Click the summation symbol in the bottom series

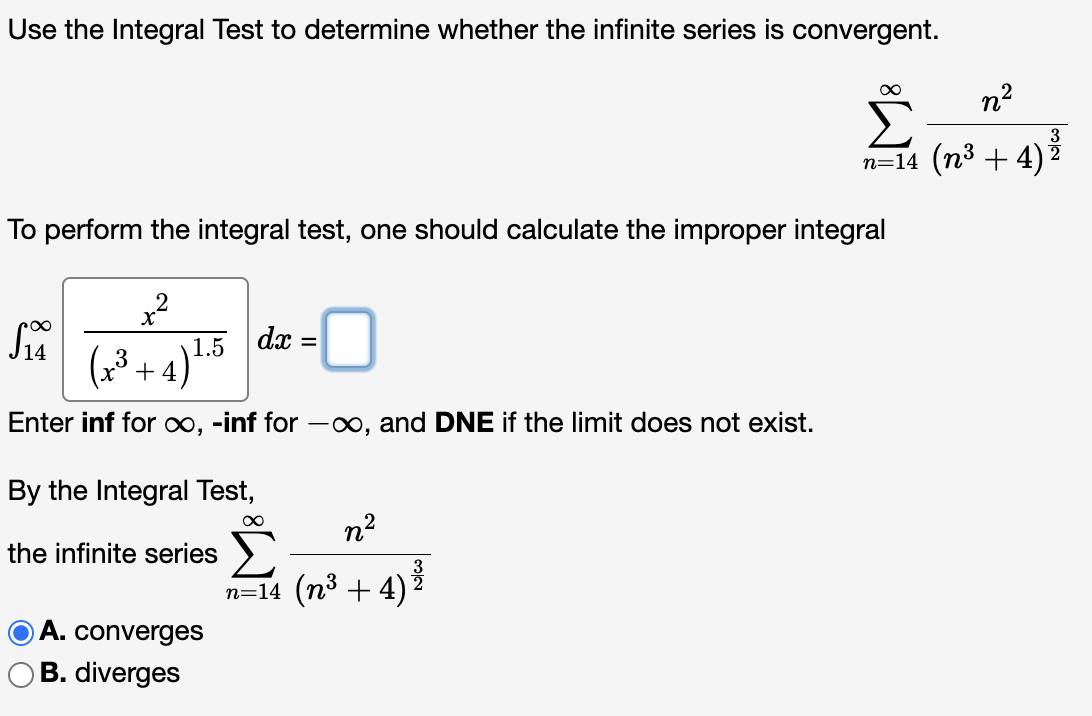coord(251,553)
